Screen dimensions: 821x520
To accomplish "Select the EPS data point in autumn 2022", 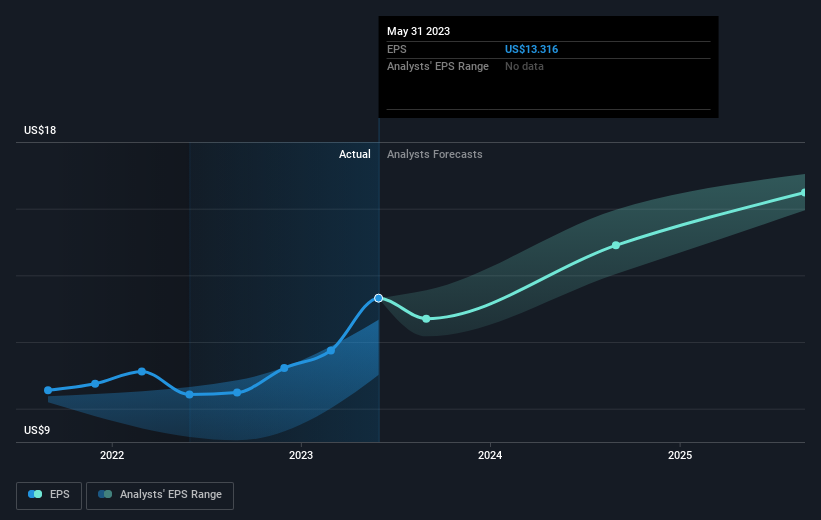I will coord(237,392).
